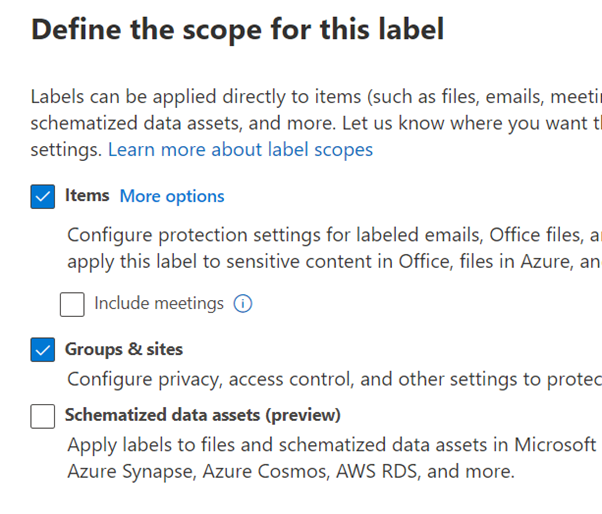Enable the Include meetings checkbox

pos(72,304)
